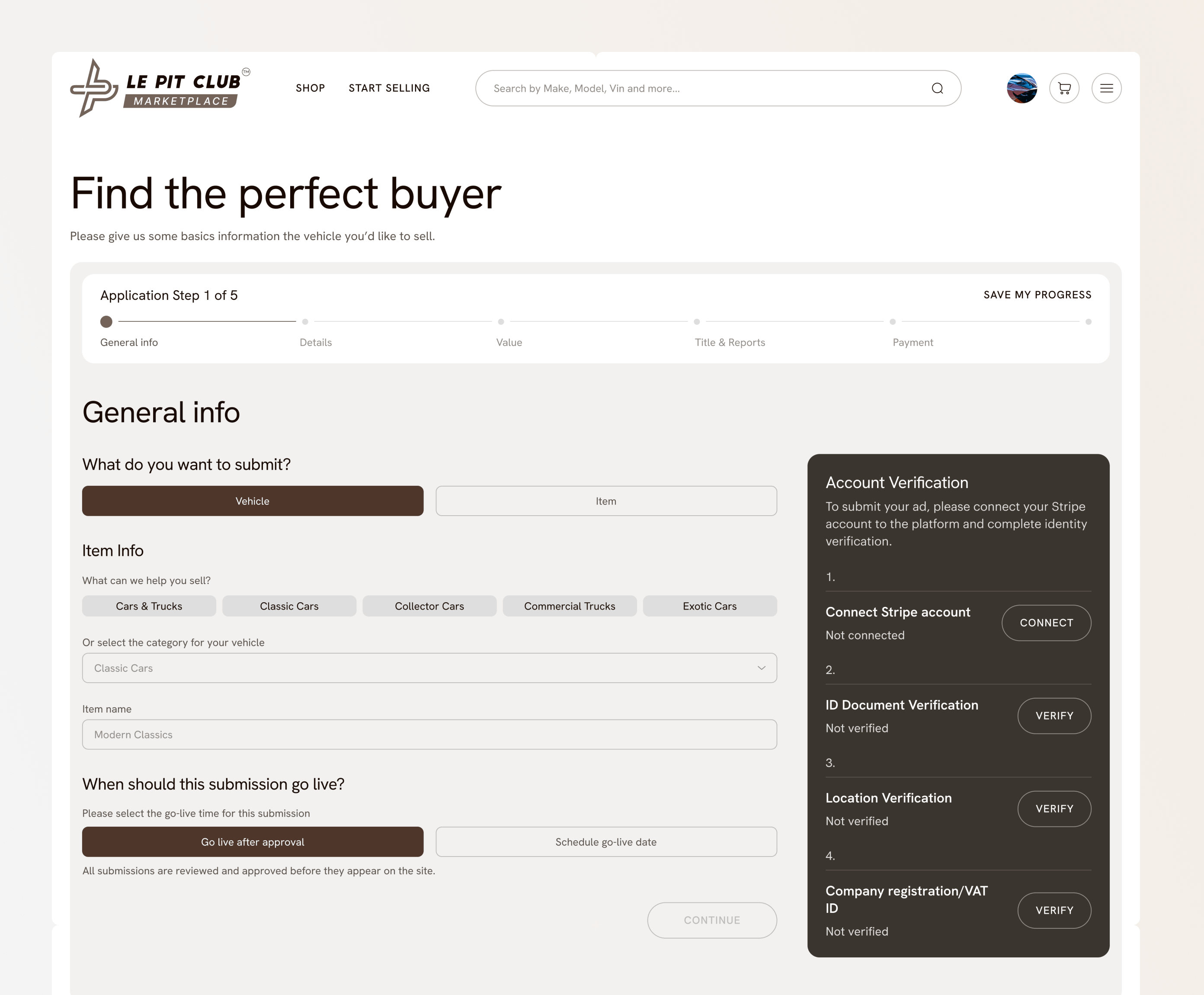
Task: Click the Item name input field
Action: click(x=429, y=734)
